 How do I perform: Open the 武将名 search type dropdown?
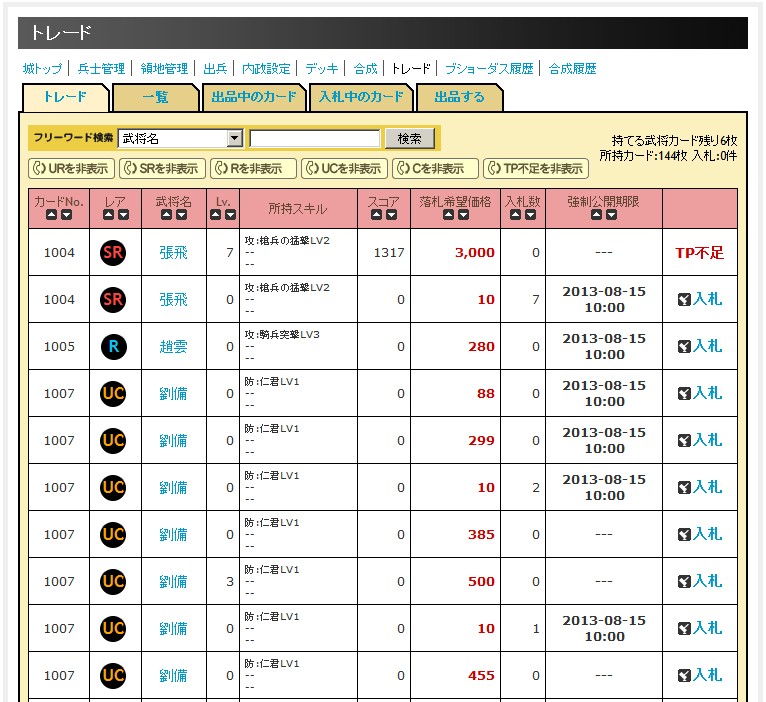pyautogui.click(x=180, y=139)
